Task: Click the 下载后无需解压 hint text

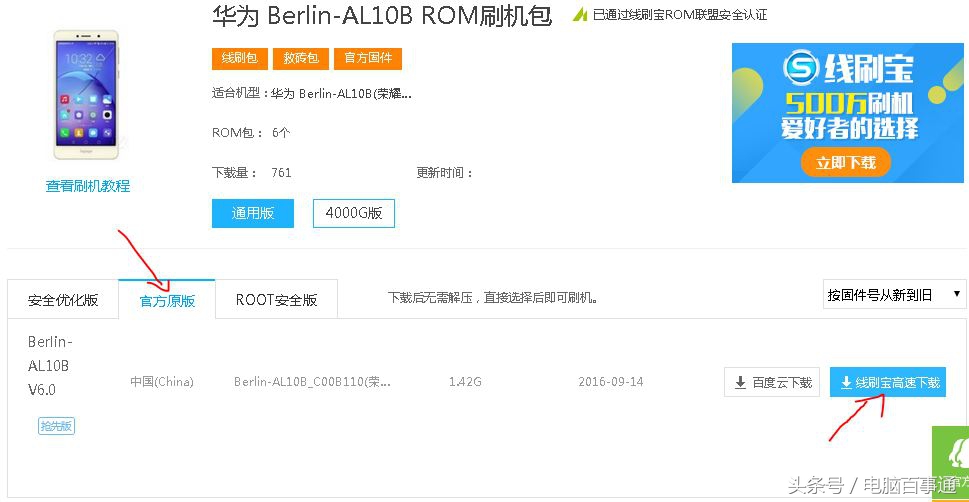Action: (493, 299)
